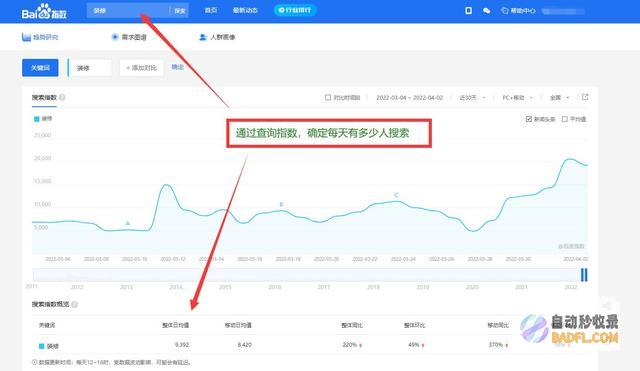
Task: Open 最新动态 in the top navigation
Action: 245,10
